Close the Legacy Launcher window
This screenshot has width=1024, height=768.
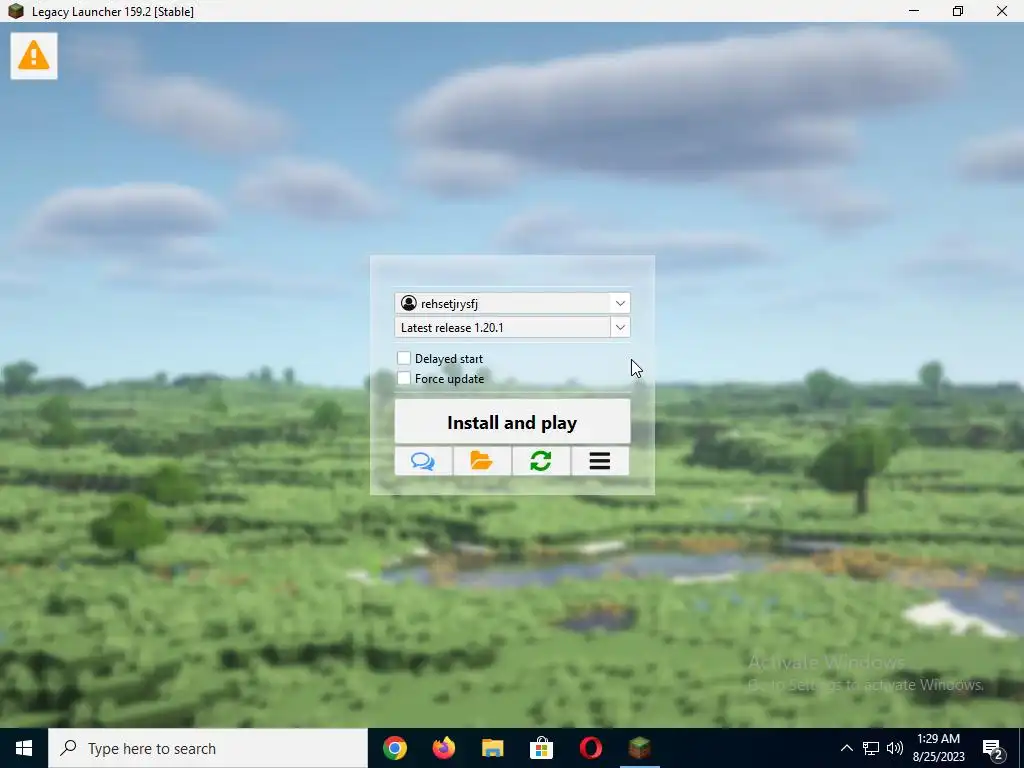click(1001, 11)
